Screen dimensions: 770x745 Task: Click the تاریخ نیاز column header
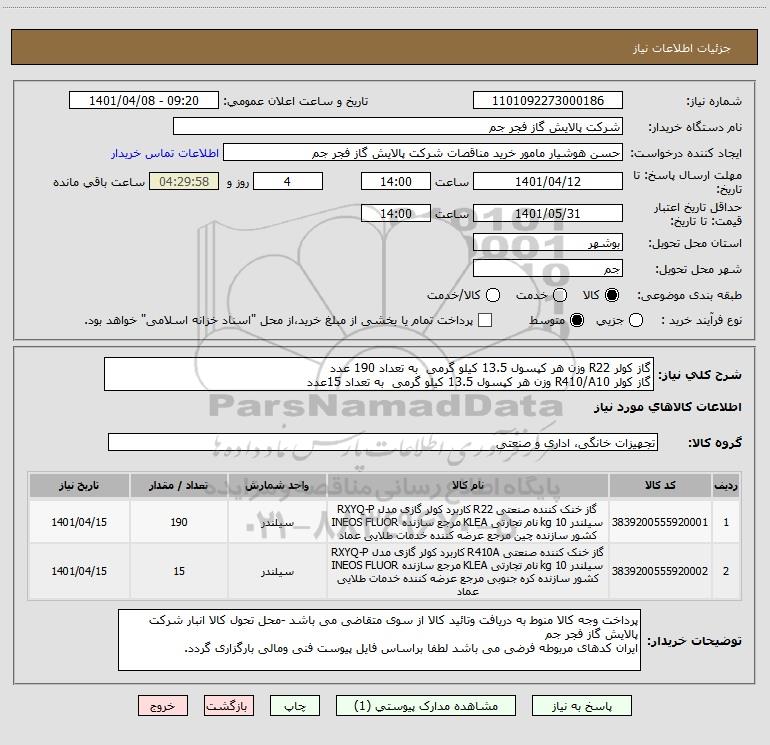[x=79, y=485]
